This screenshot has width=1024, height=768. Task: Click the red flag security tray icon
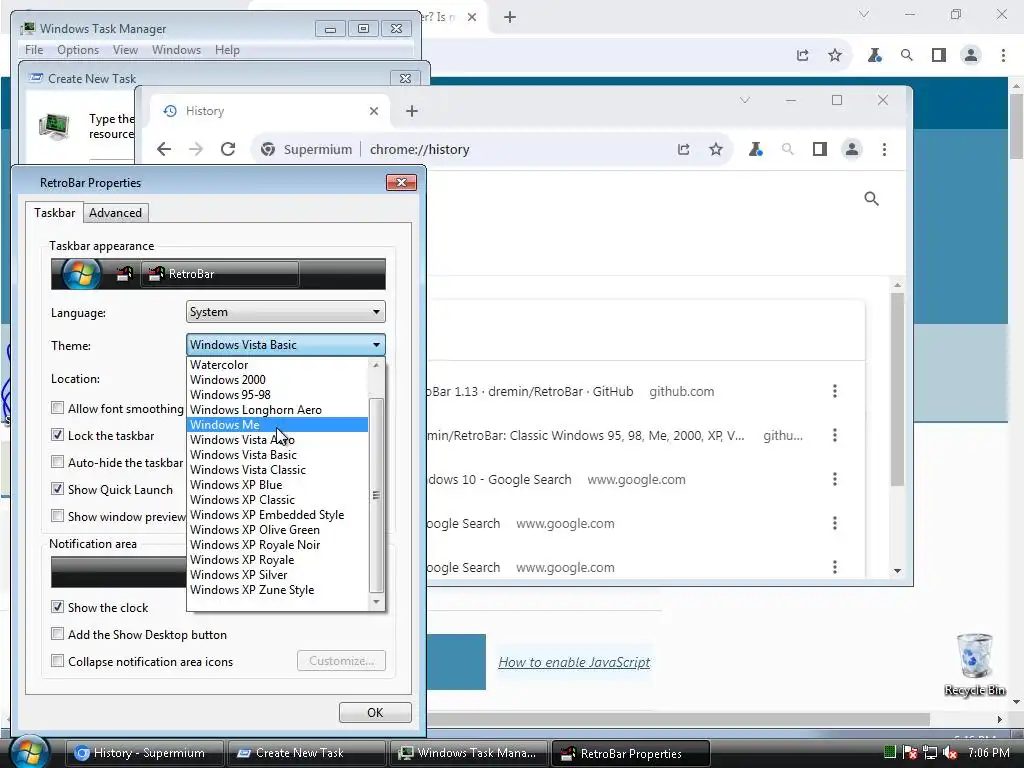click(x=910, y=753)
